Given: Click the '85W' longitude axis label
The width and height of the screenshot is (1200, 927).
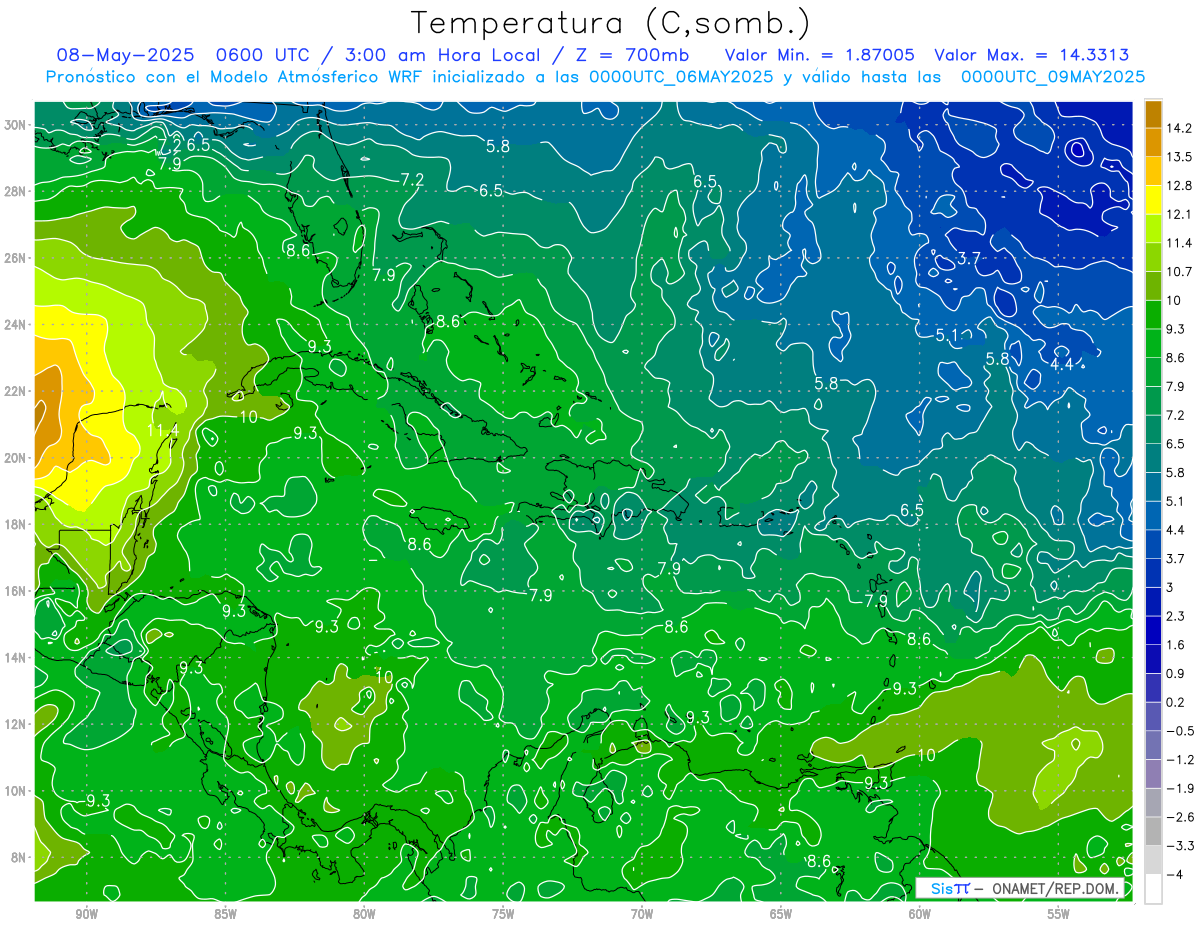Looking at the screenshot, I should point(225,914).
